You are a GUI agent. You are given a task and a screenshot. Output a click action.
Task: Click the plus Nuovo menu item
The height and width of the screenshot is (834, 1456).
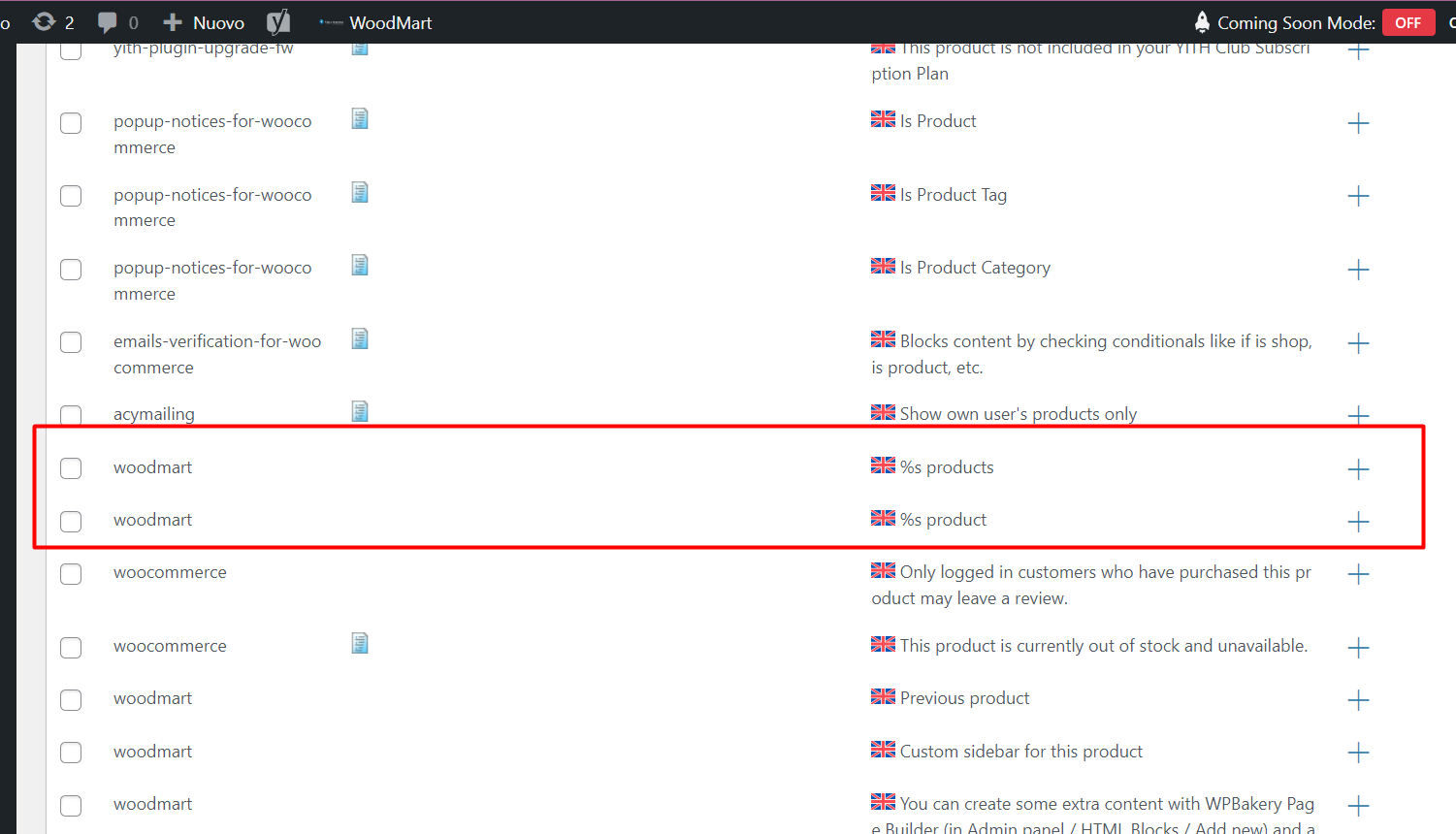pos(204,21)
